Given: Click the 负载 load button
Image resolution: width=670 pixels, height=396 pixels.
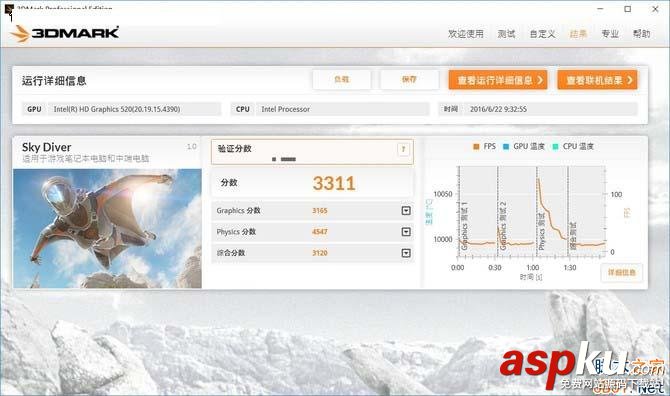Looking at the screenshot, I should (x=341, y=79).
